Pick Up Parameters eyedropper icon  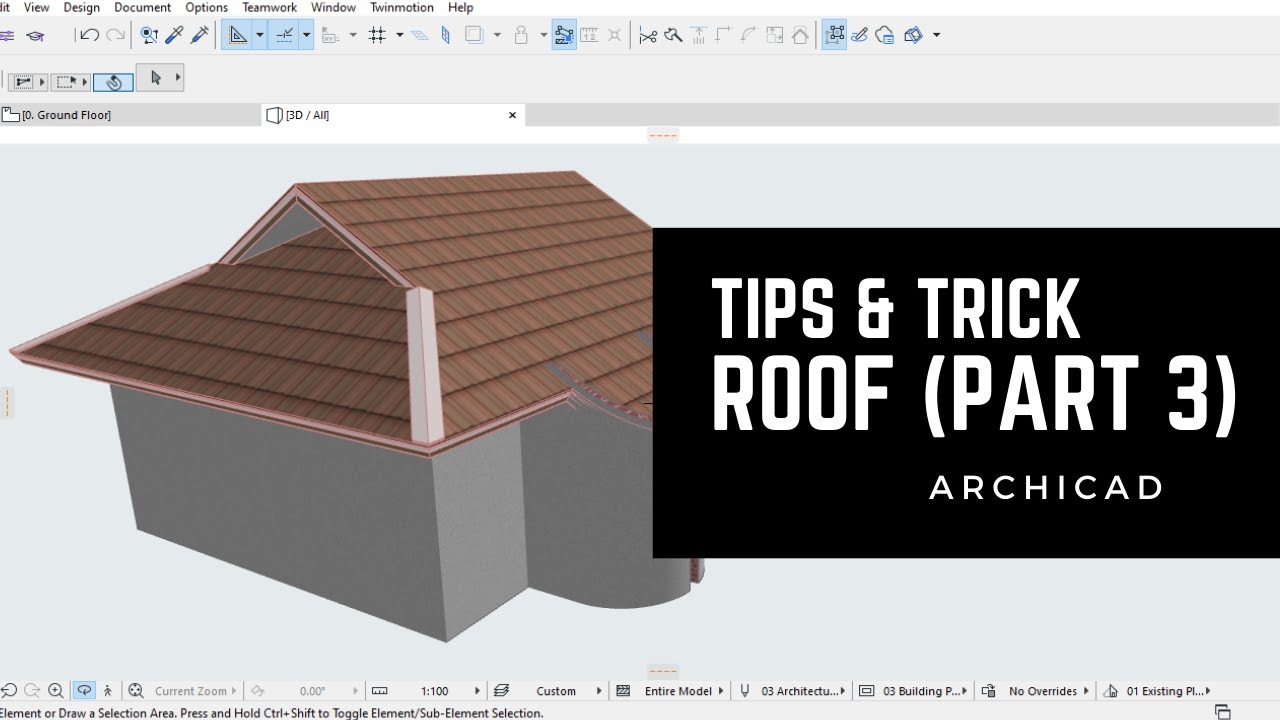pyautogui.click(x=174, y=35)
